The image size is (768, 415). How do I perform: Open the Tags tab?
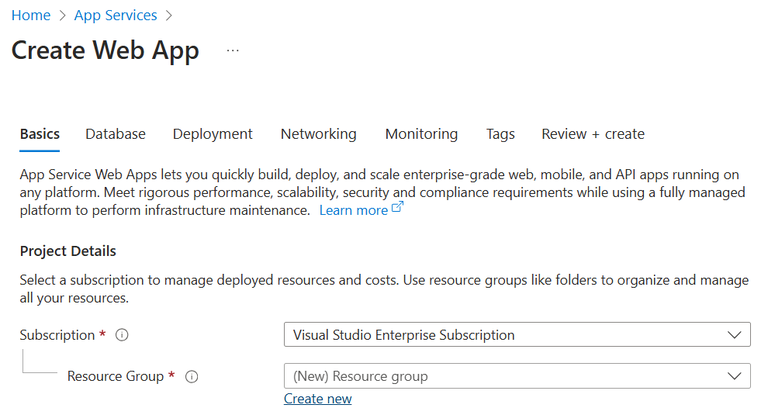point(500,134)
